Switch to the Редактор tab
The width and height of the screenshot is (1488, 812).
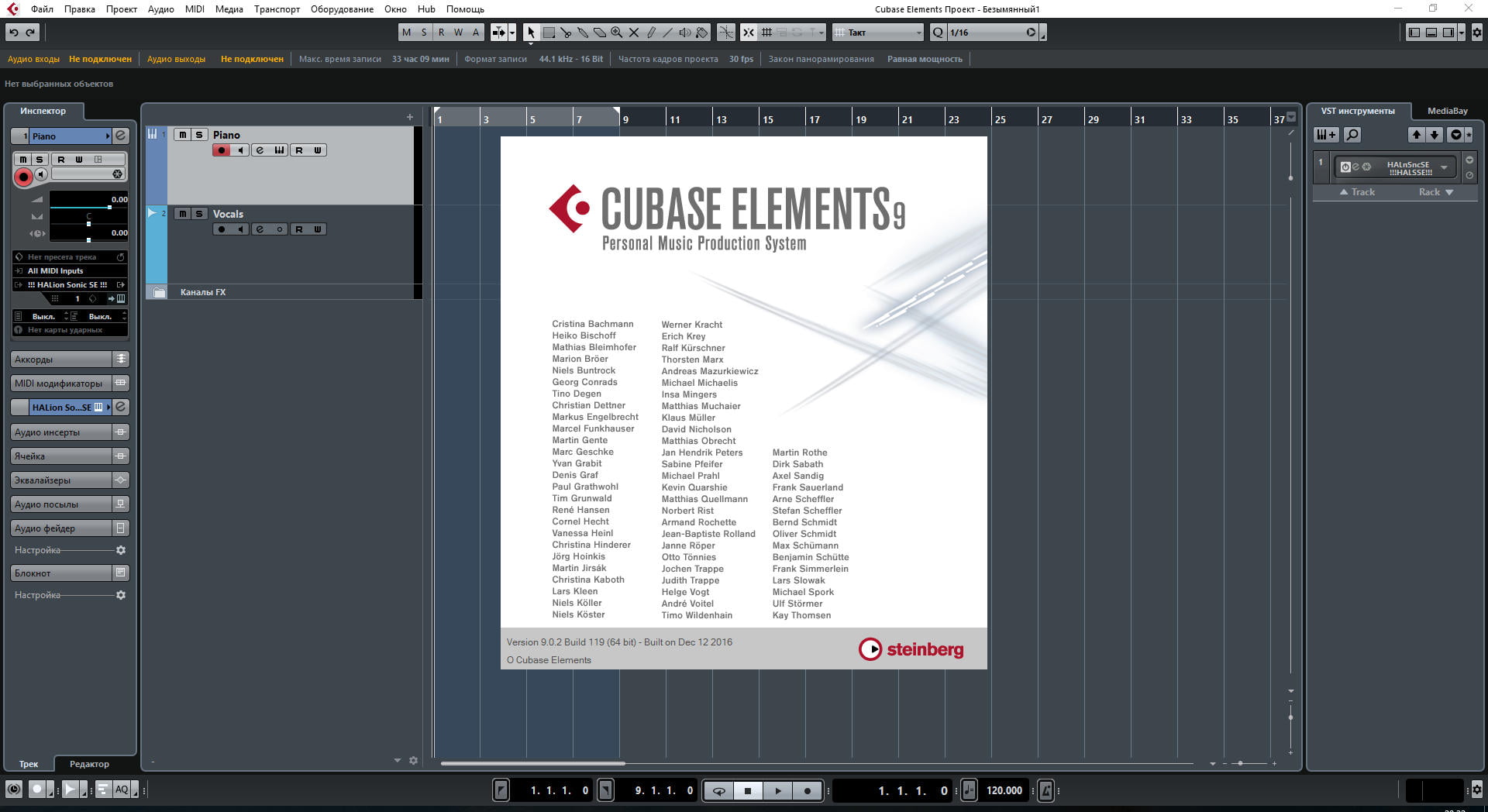tap(89, 764)
